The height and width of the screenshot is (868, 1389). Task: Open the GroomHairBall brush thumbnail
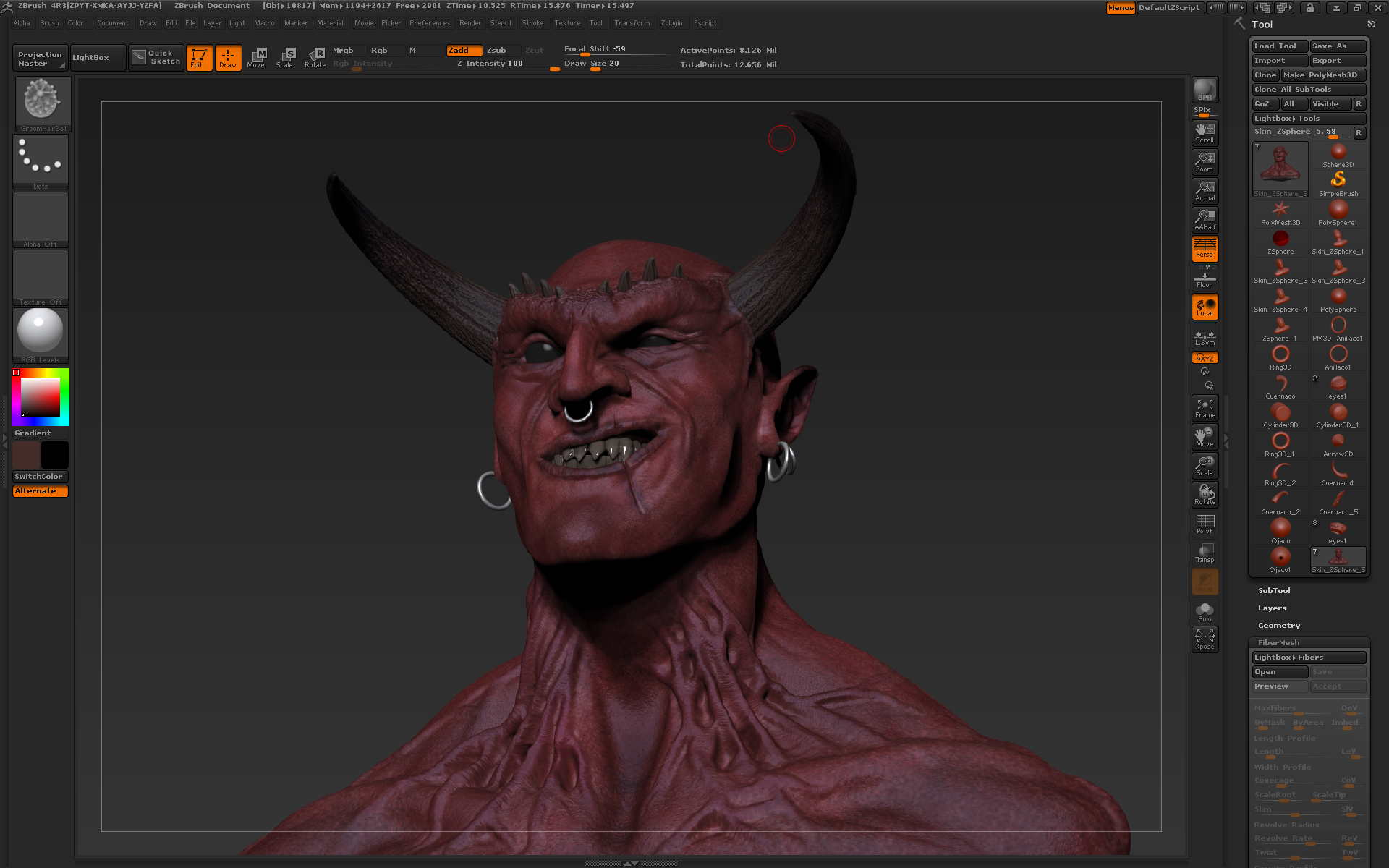click(x=42, y=102)
